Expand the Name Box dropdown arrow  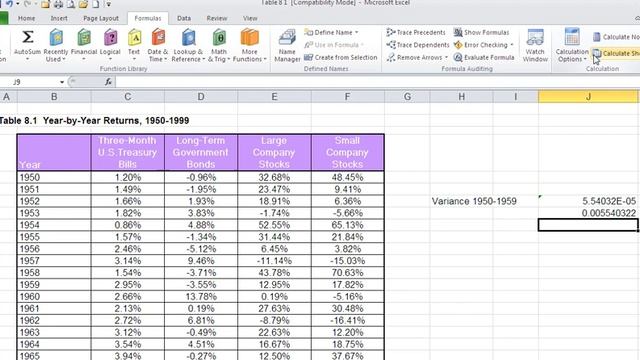[x=62, y=82]
